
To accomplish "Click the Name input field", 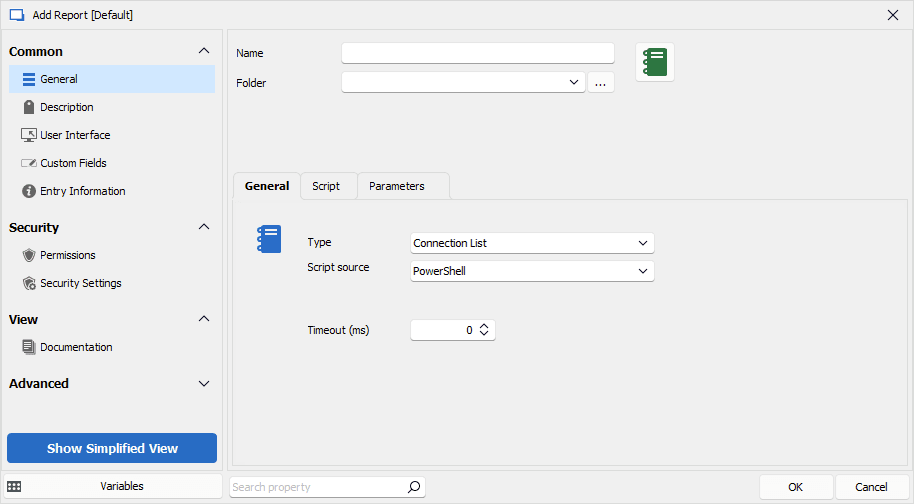I will [477, 53].
